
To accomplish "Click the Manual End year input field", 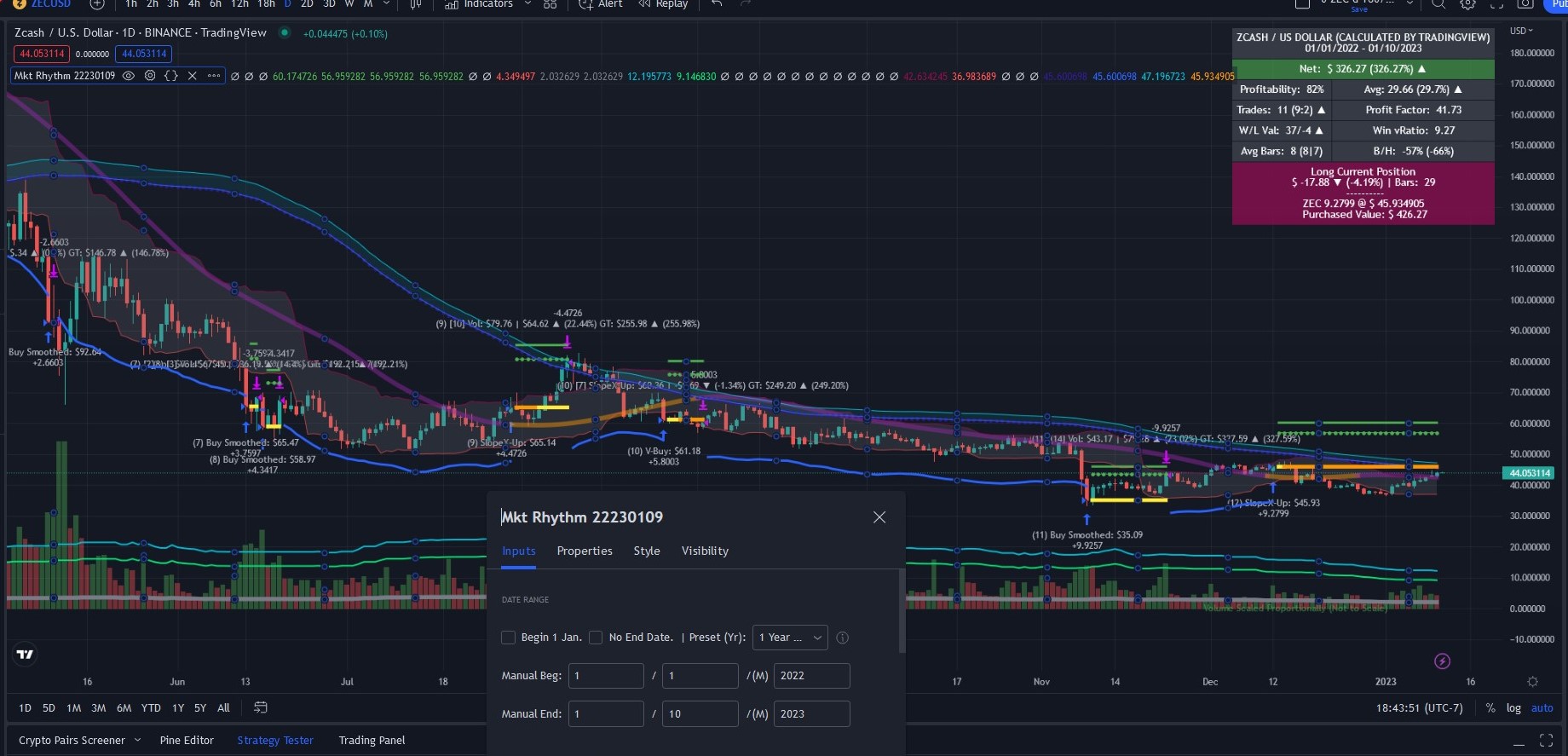I will [x=811, y=713].
